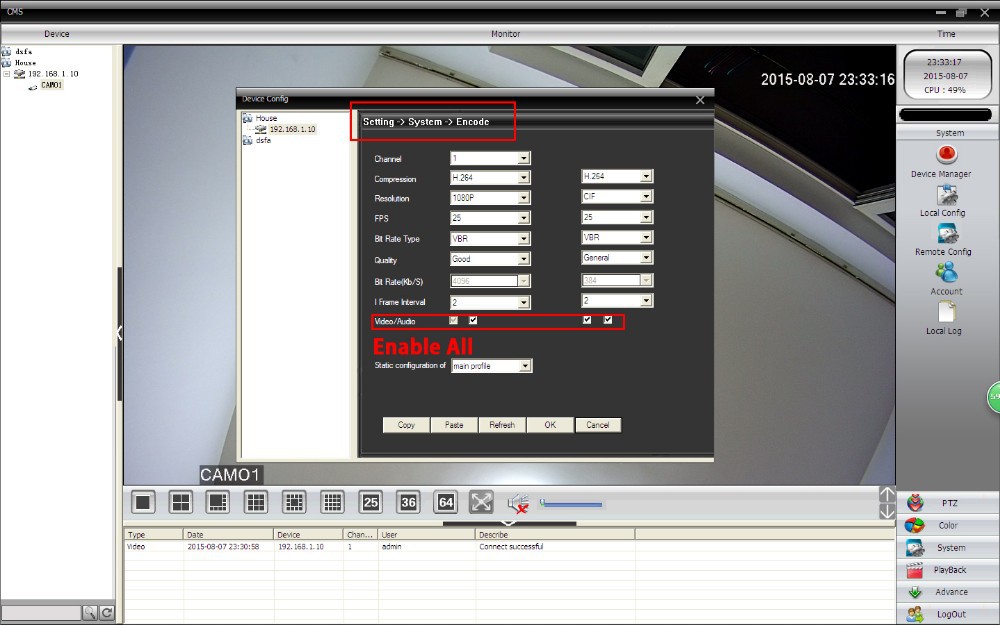Switch to single-view layout
The image size is (1000, 625).
click(x=144, y=502)
